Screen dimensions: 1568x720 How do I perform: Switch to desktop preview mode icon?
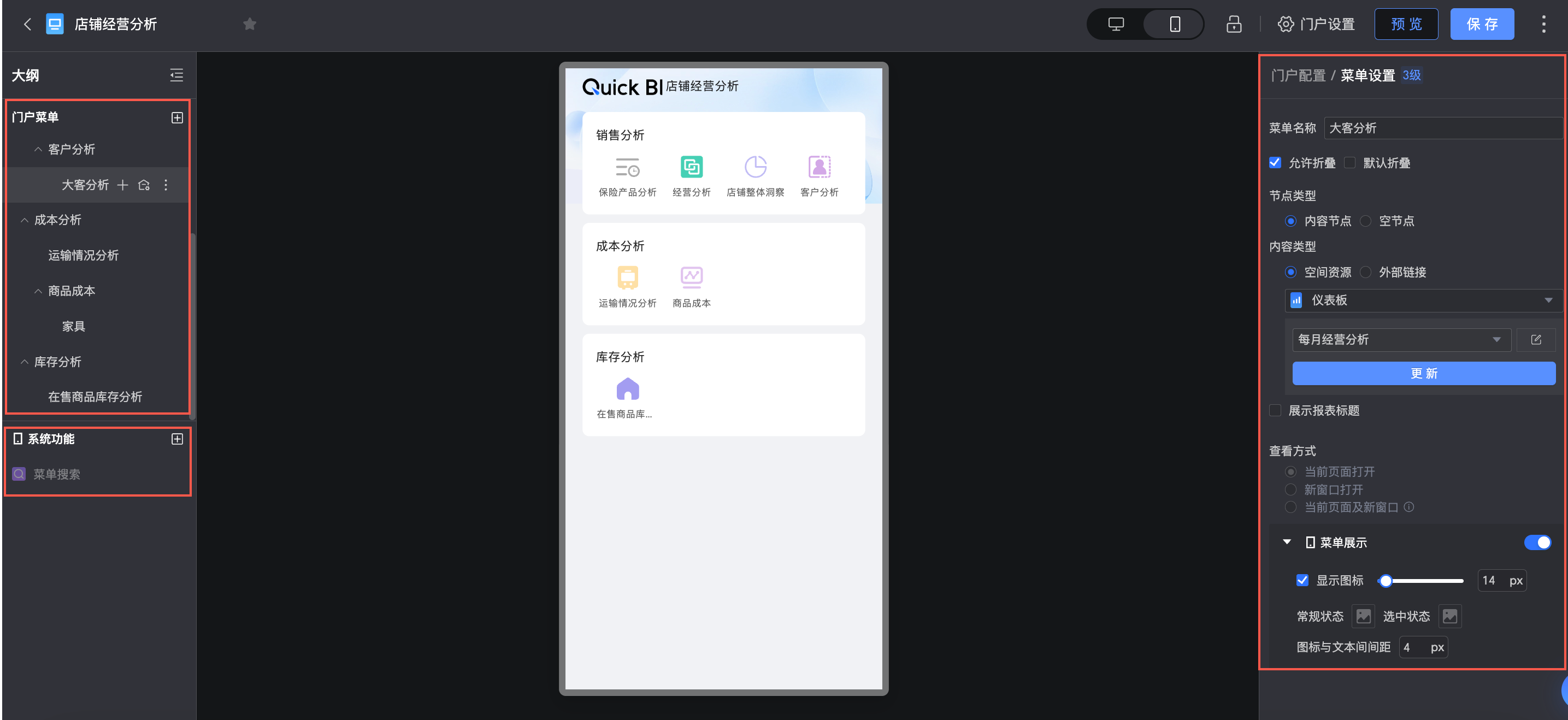click(x=1115, y=25)
